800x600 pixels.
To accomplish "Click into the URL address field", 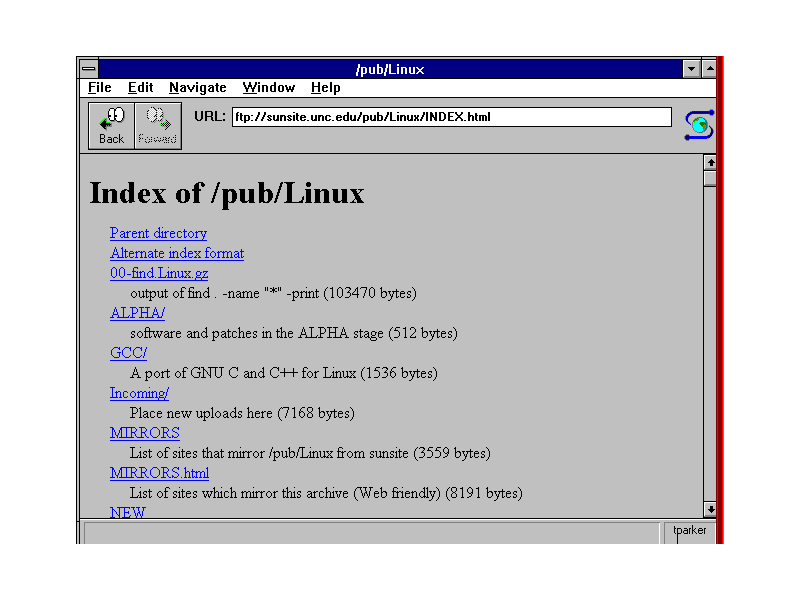I will 451,117.
